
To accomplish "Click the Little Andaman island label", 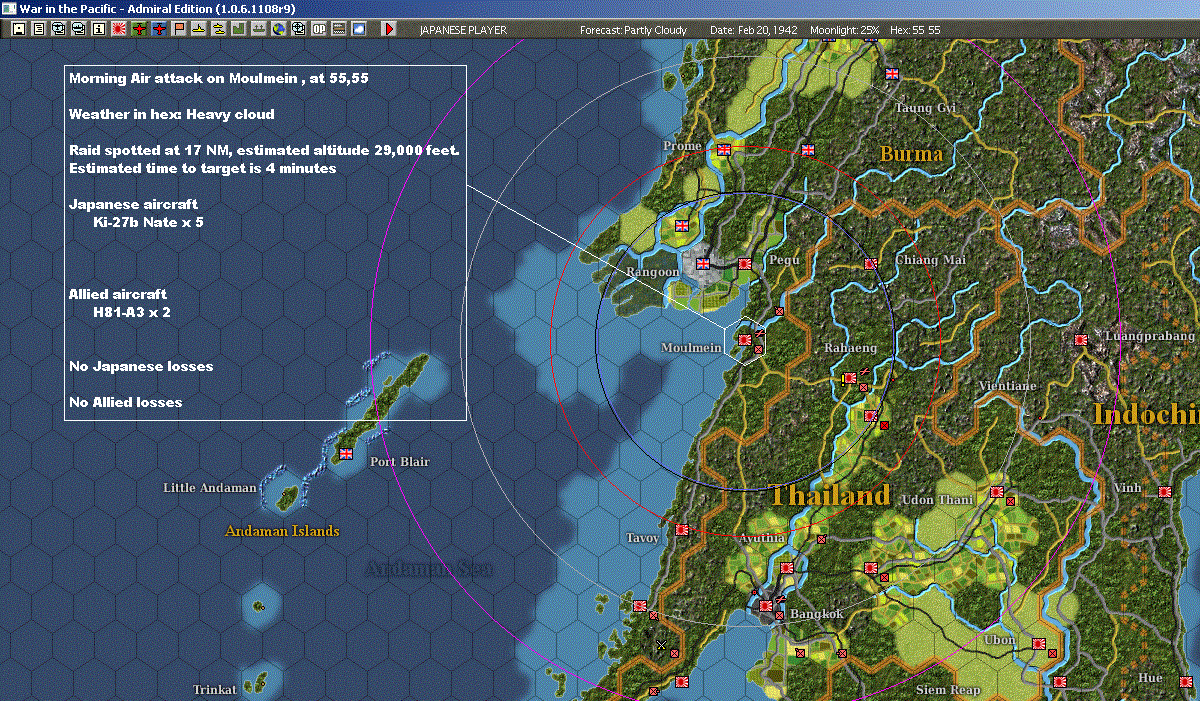I will [x=210, y=487].
